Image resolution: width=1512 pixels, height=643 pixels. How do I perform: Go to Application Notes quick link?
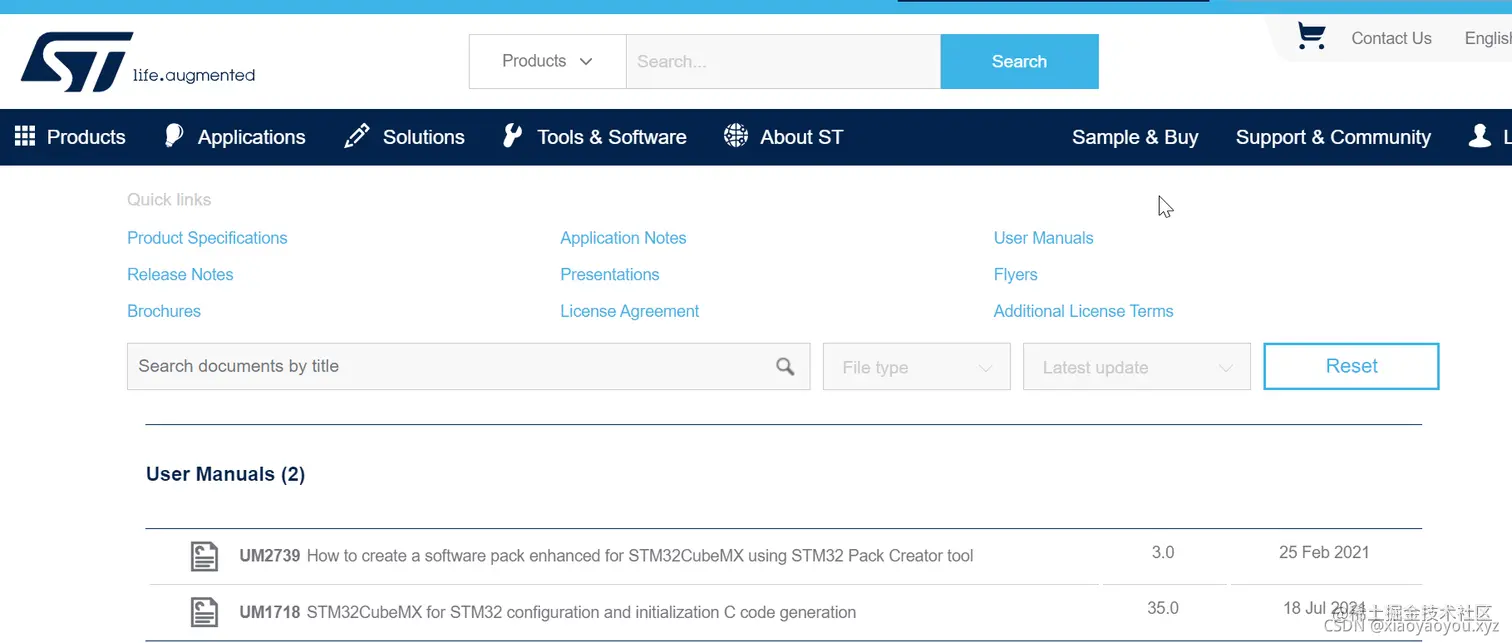tap(623, 238)
